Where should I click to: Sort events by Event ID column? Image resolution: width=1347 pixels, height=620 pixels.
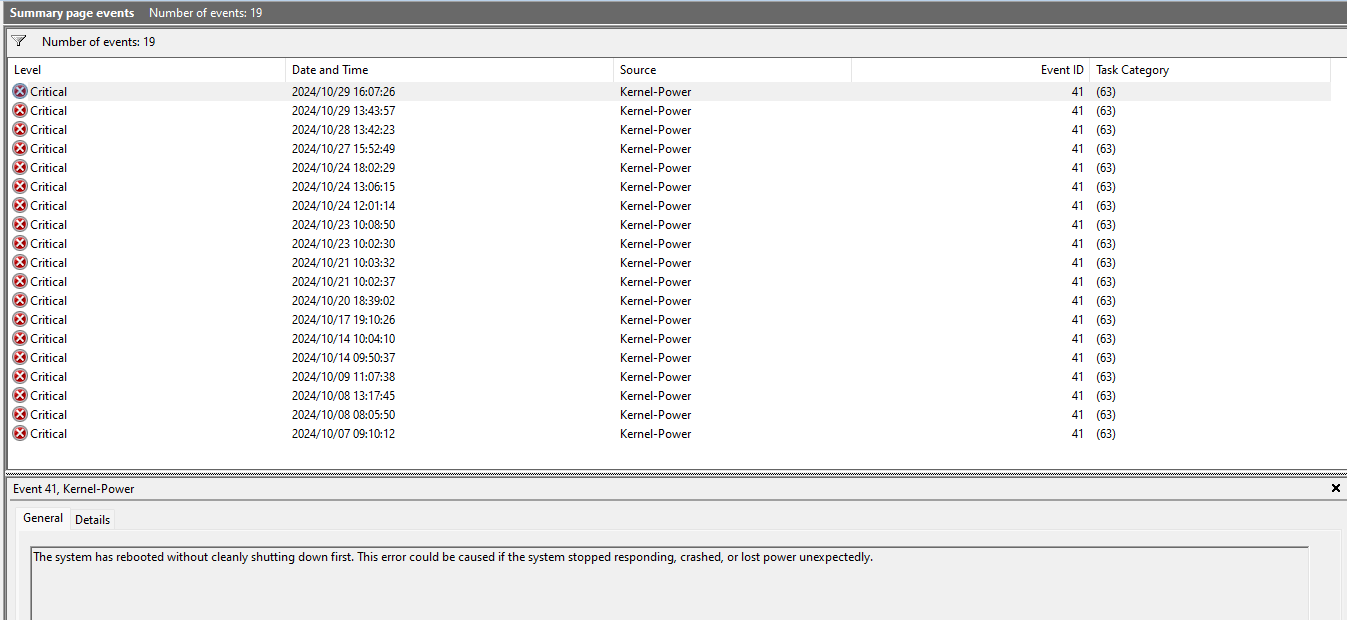pos(1063,69)
